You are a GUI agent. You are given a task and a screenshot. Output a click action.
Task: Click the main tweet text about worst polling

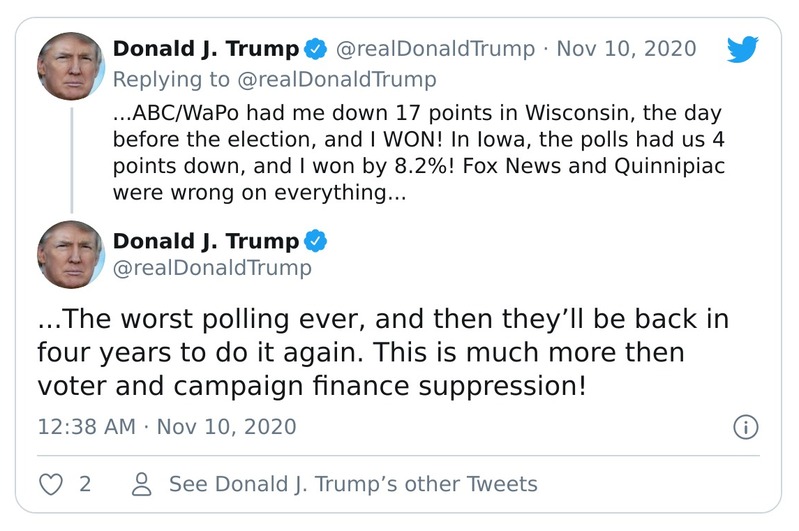[x=383, y=353]
